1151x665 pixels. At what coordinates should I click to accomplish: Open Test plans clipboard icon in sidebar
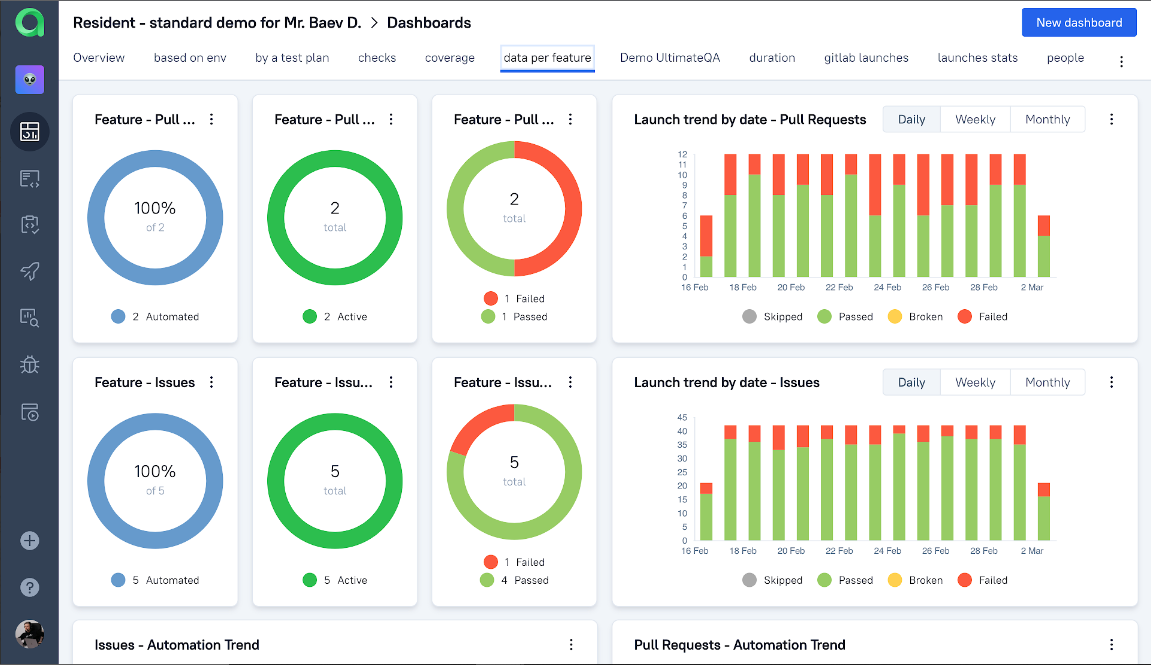pos(29,224)
